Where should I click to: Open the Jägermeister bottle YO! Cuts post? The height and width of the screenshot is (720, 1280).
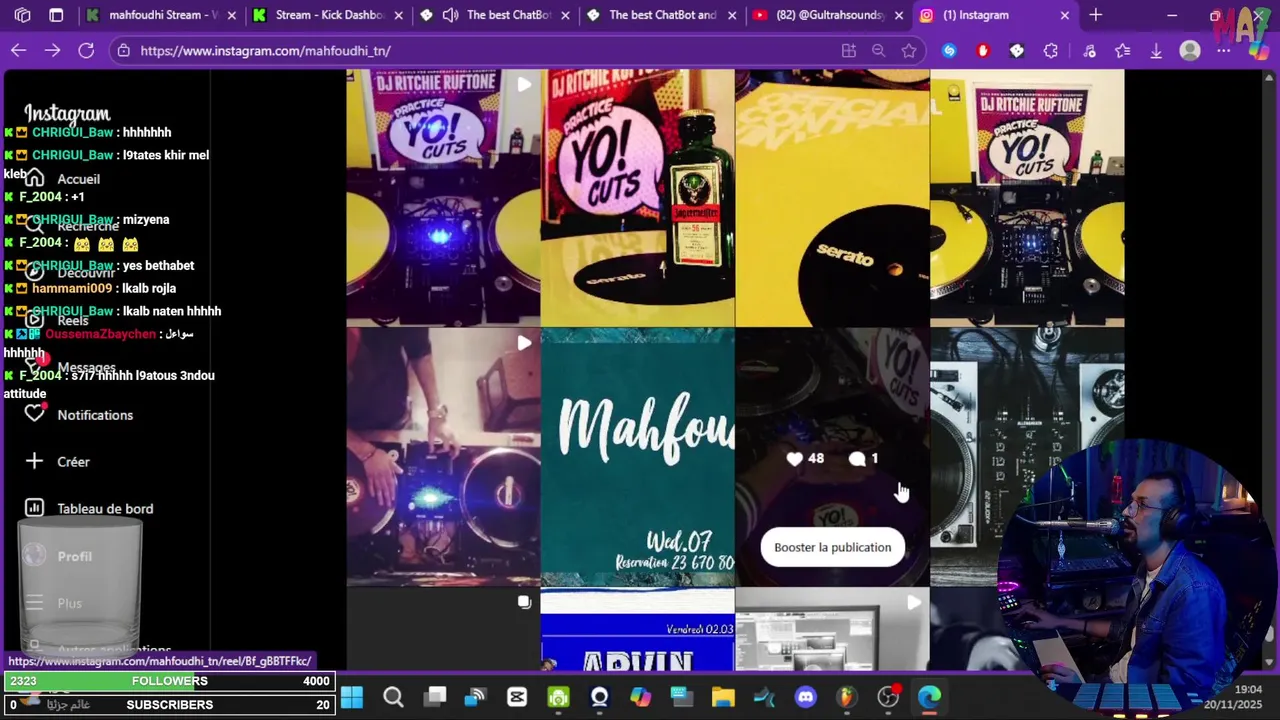pyautogui.click(x=637, y=198)
